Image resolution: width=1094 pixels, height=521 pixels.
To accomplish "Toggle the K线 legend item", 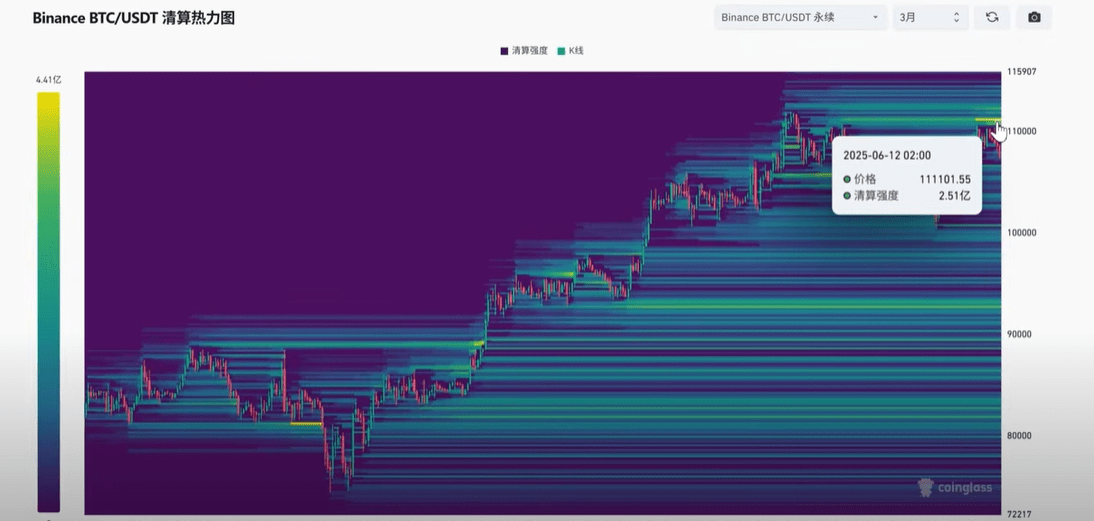I will (571, 51).
